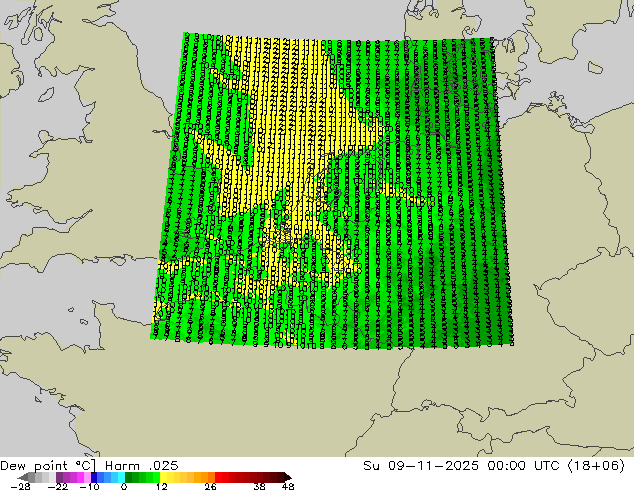Click the '38' legend label

click(260, 486)
